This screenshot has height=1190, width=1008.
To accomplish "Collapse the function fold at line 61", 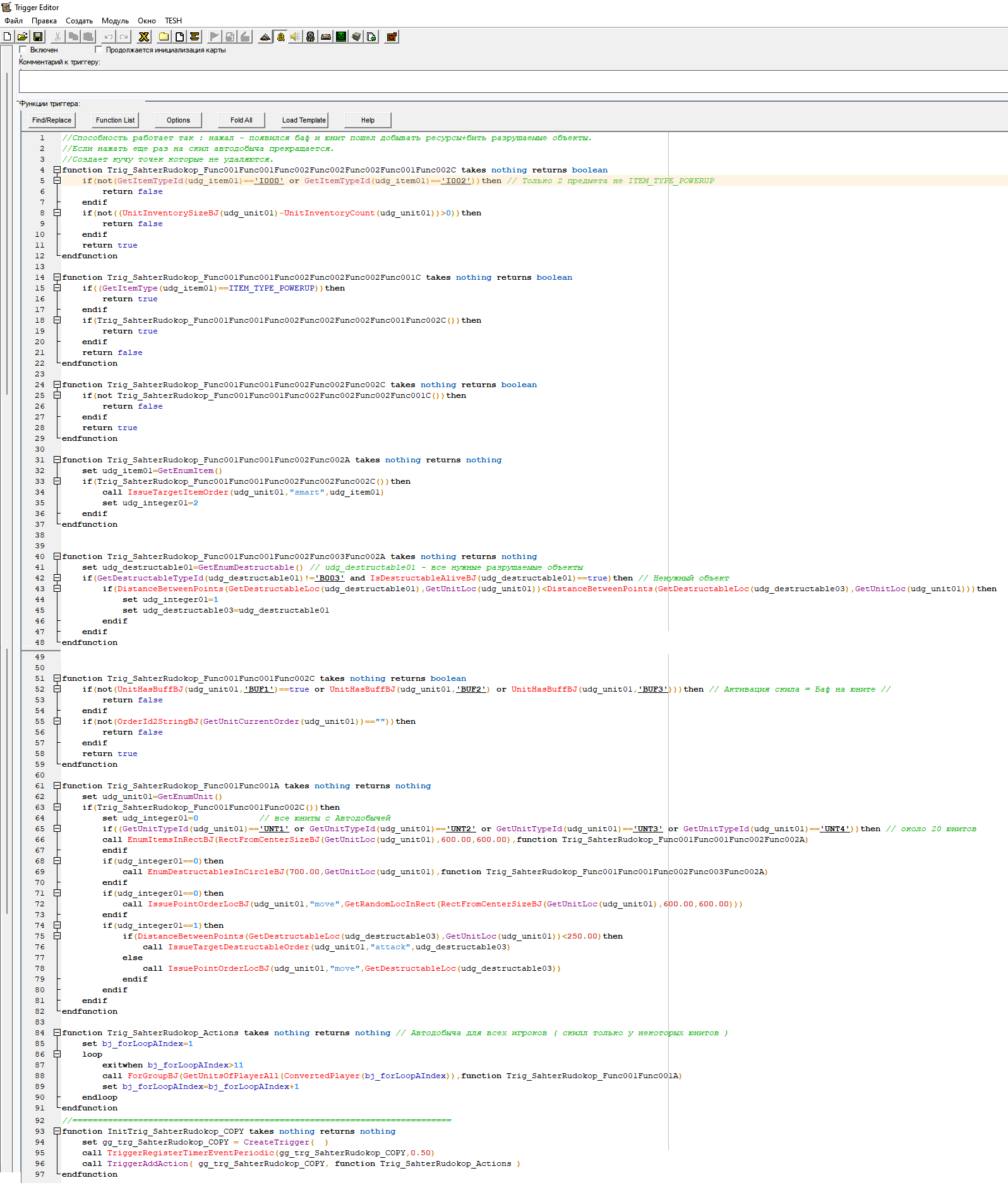I will point(57,786).
